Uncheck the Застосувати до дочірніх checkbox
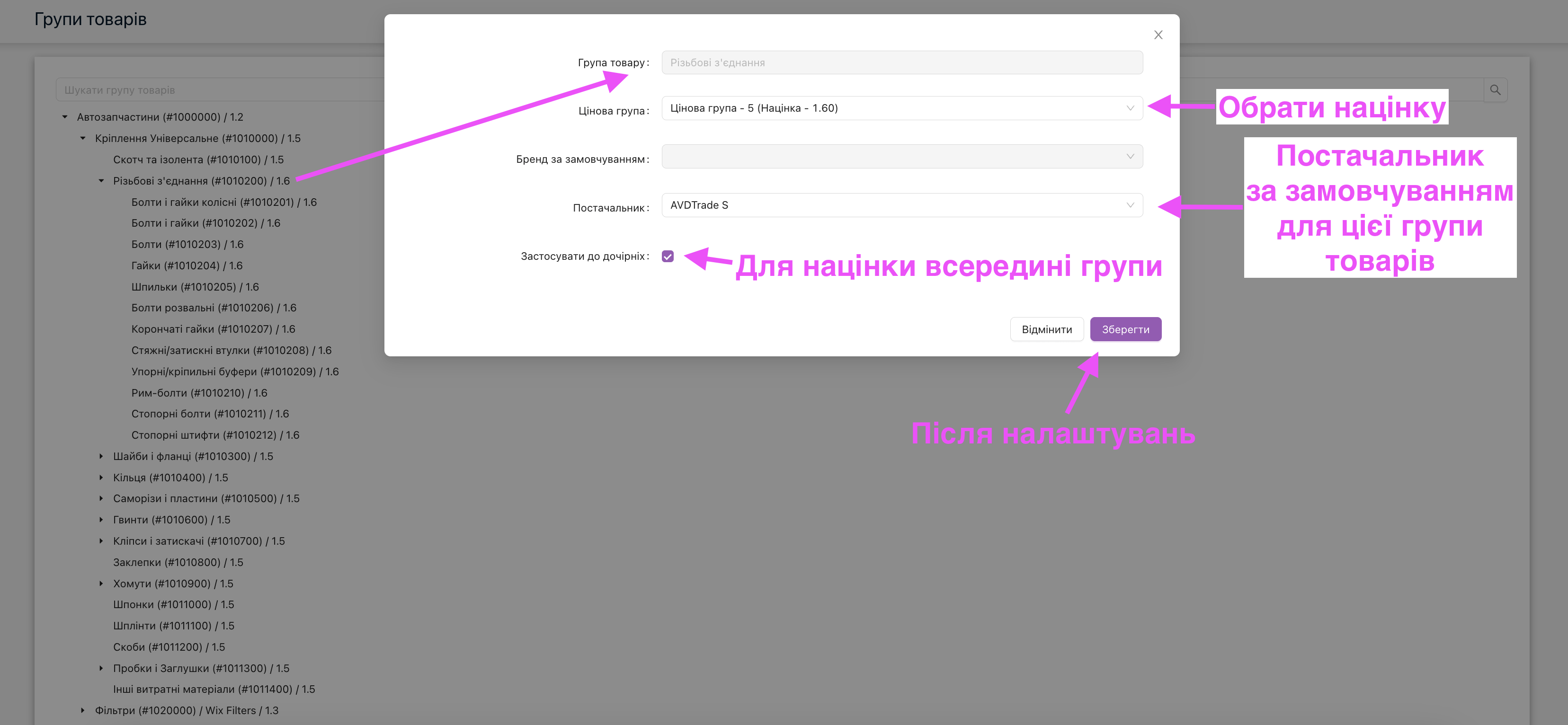The height and width of the screenshot is (725, 1568). pyautogui.click(x=668, y=256)
